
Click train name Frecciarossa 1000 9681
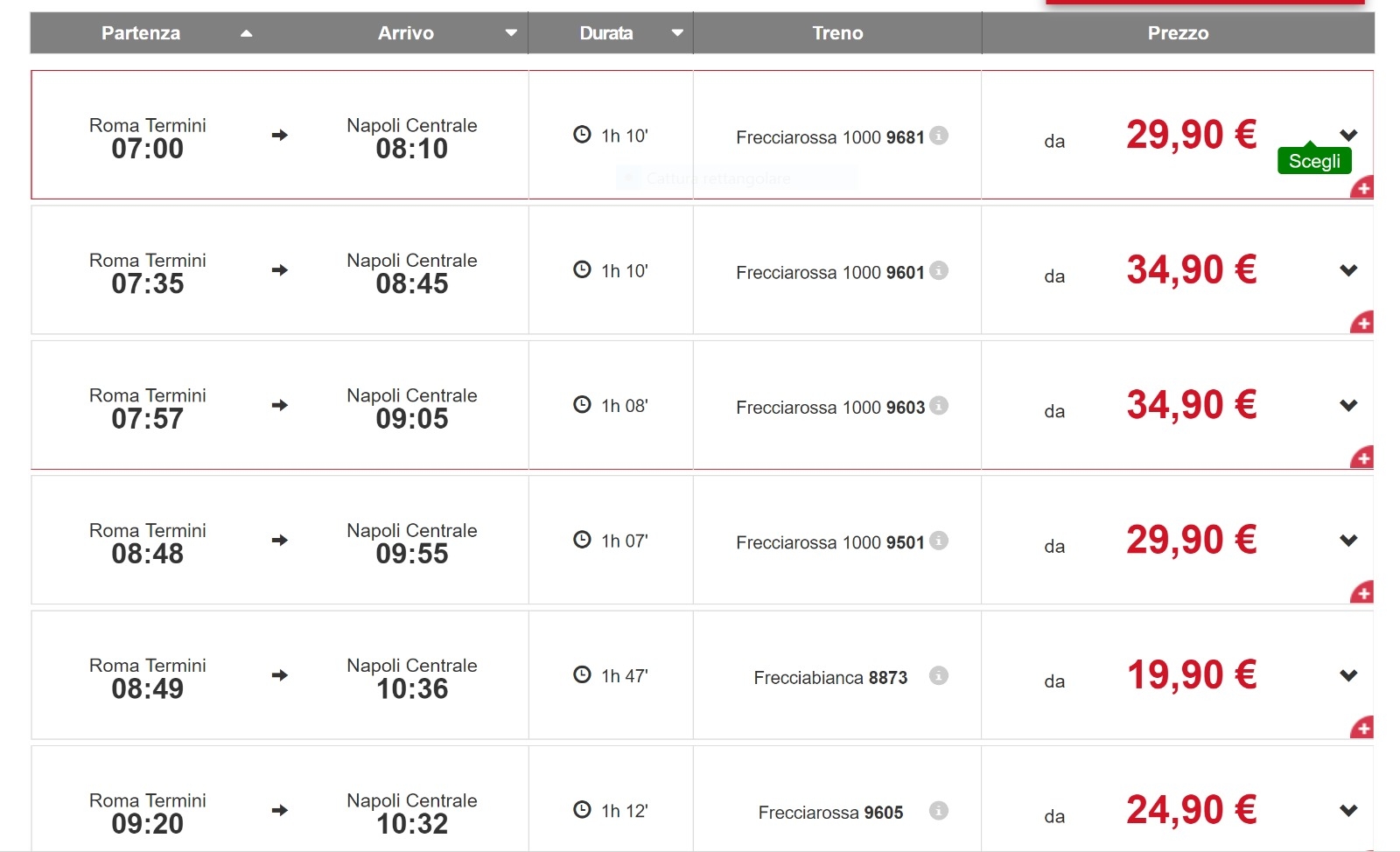click(830, 137)
